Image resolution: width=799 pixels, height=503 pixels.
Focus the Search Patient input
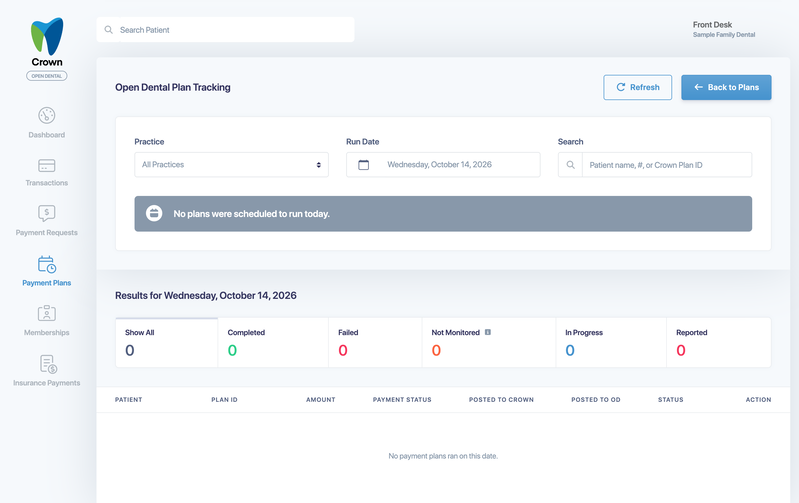(225, 30)
